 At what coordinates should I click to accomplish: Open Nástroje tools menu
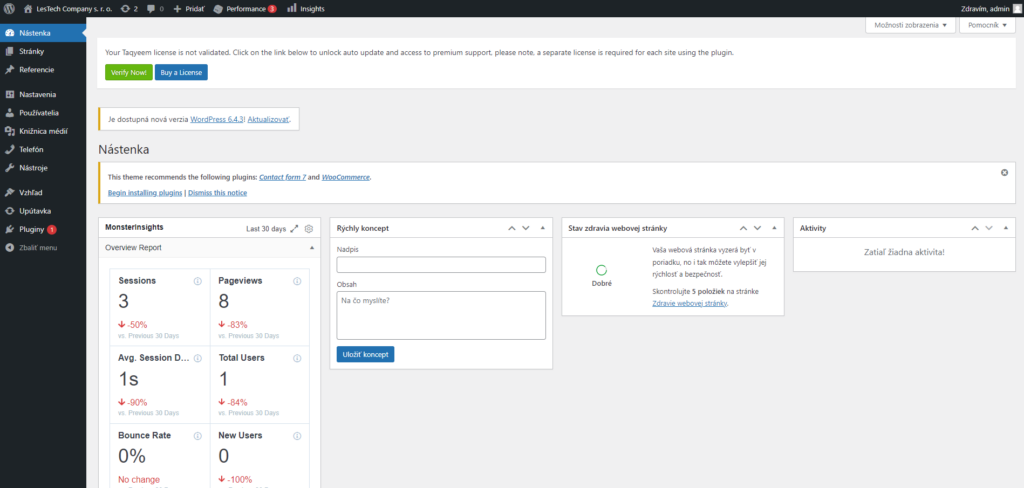click(42, 167)
